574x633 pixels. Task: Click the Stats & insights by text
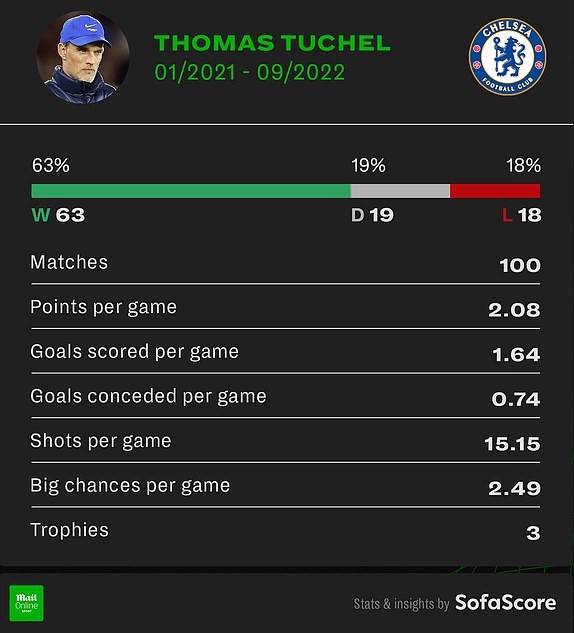coord(401,604)
